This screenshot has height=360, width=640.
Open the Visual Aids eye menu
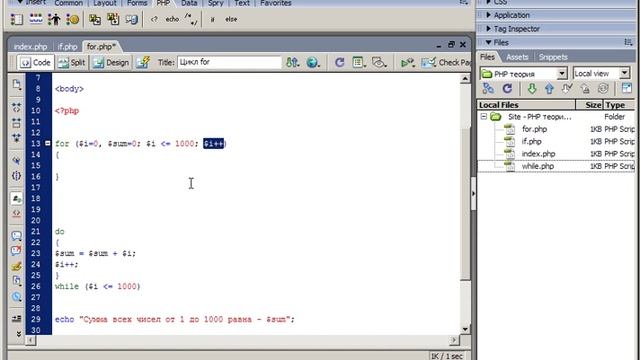point(379,62)
